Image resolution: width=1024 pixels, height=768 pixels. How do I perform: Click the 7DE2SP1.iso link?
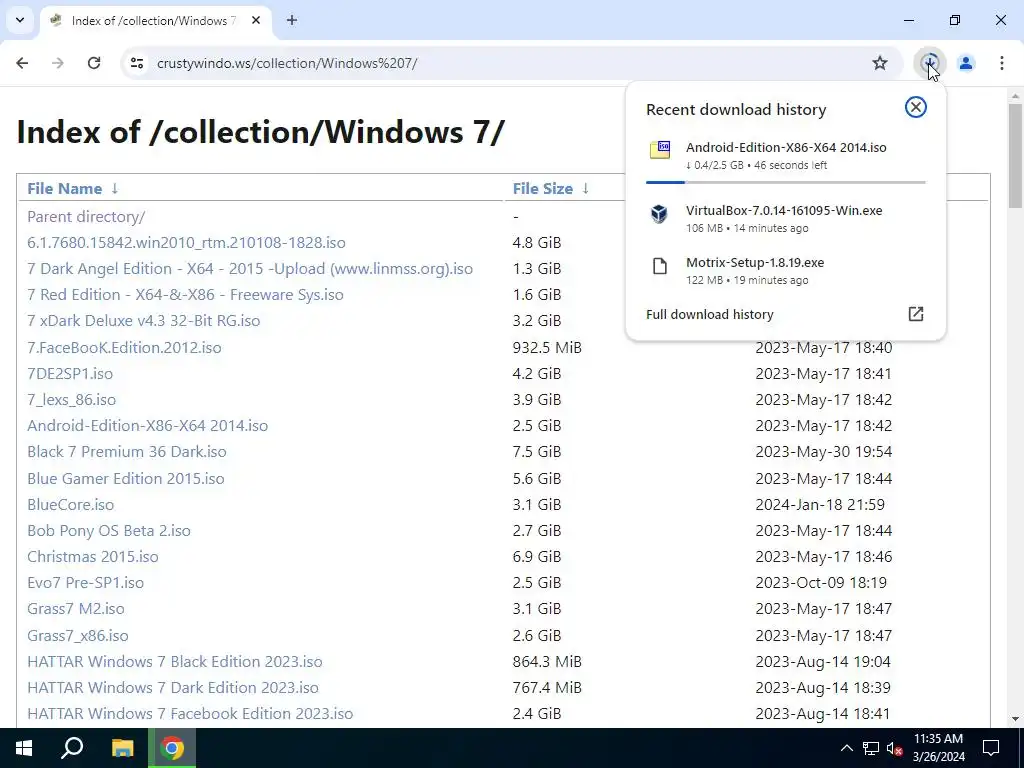point(70,374)
